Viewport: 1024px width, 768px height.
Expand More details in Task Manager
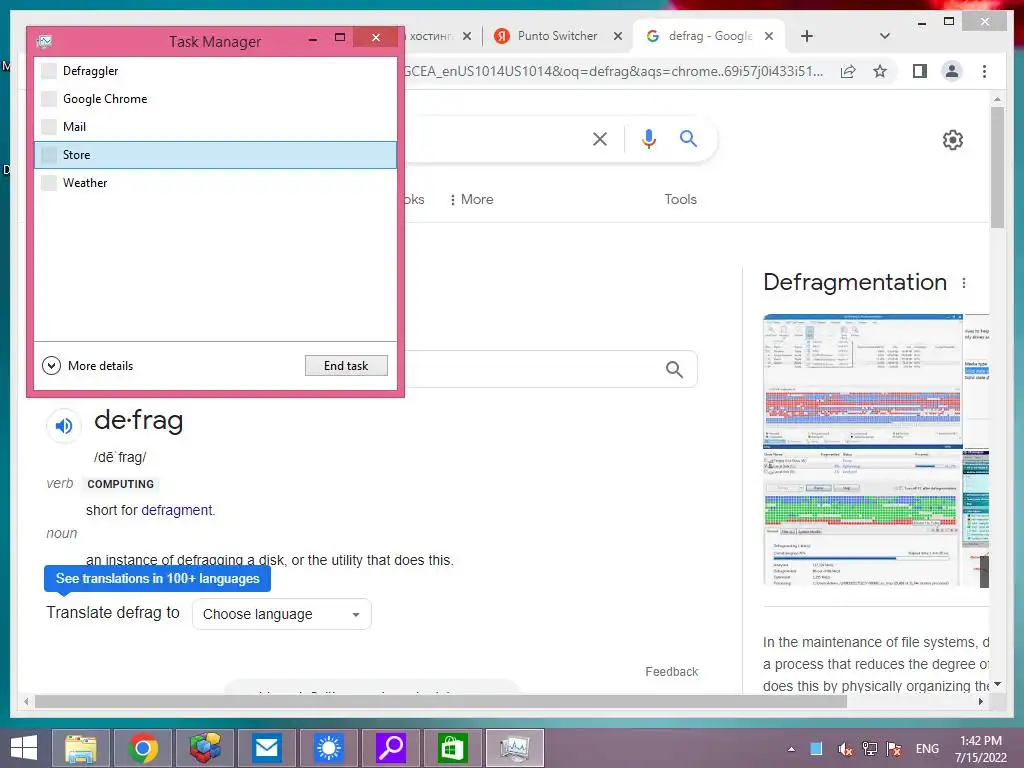coord(88,366)
